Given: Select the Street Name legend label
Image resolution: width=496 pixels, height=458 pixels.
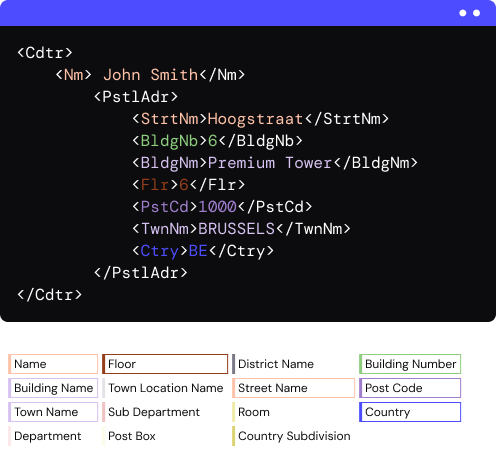Looking at the screenshot, I should [x=293, y=388].
